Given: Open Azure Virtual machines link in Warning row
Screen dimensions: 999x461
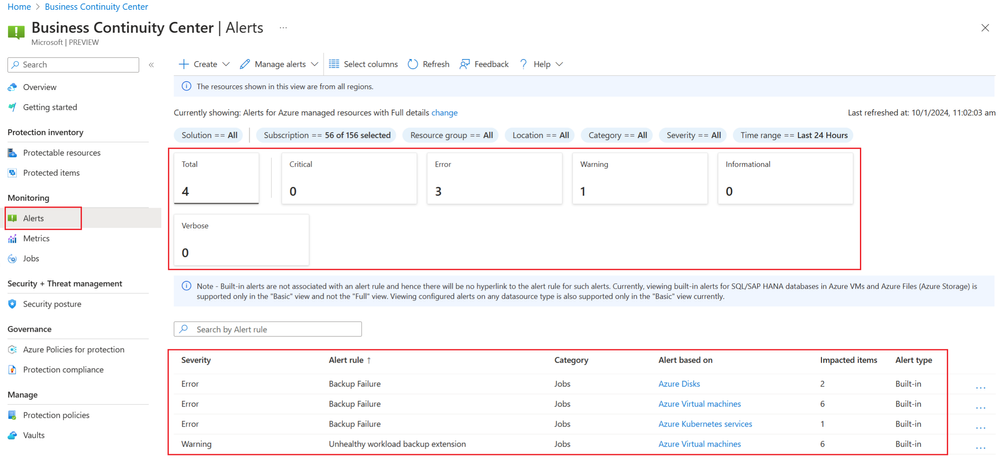Looking at the screenshot, I should [700, 444].
